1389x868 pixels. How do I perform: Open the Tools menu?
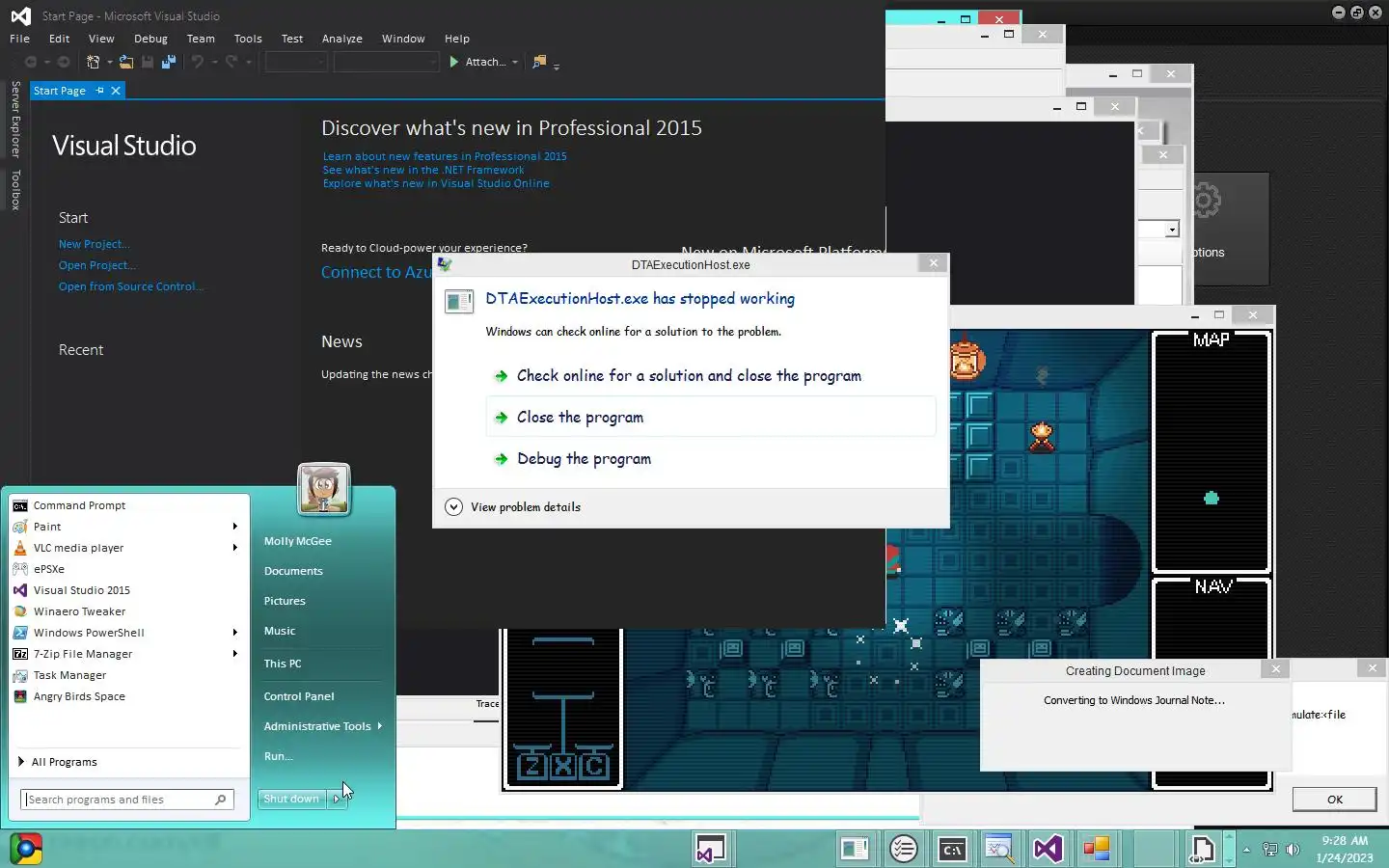click(248, 39)
